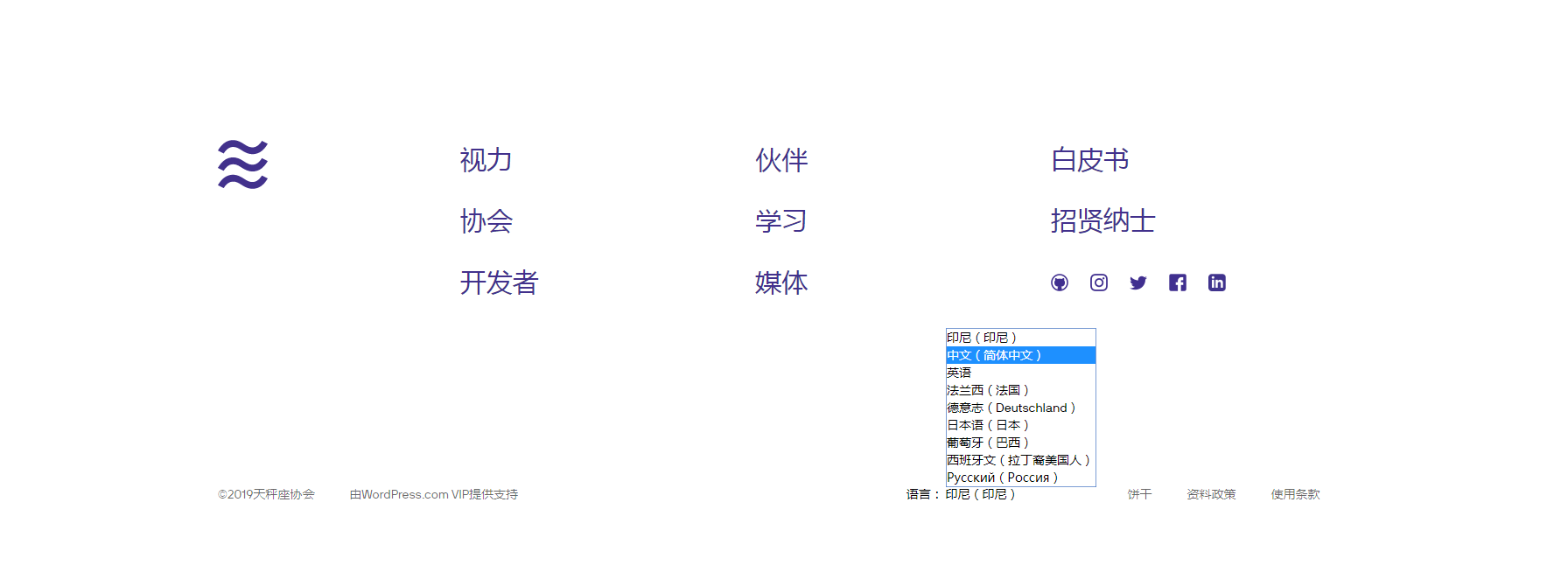Click the language selector beside 语言 label
1568x579 pixels.
tap(980, 494)
